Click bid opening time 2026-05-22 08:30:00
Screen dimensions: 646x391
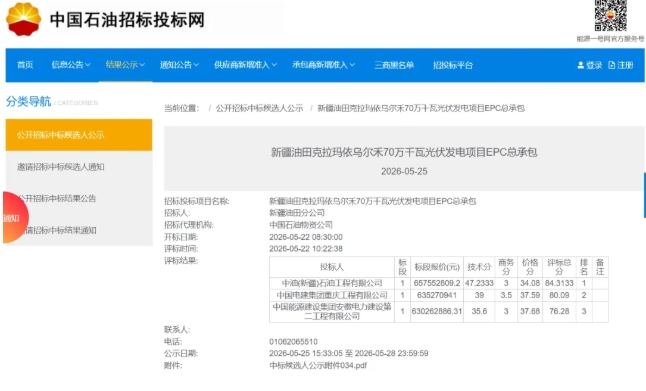click(306, 237)
